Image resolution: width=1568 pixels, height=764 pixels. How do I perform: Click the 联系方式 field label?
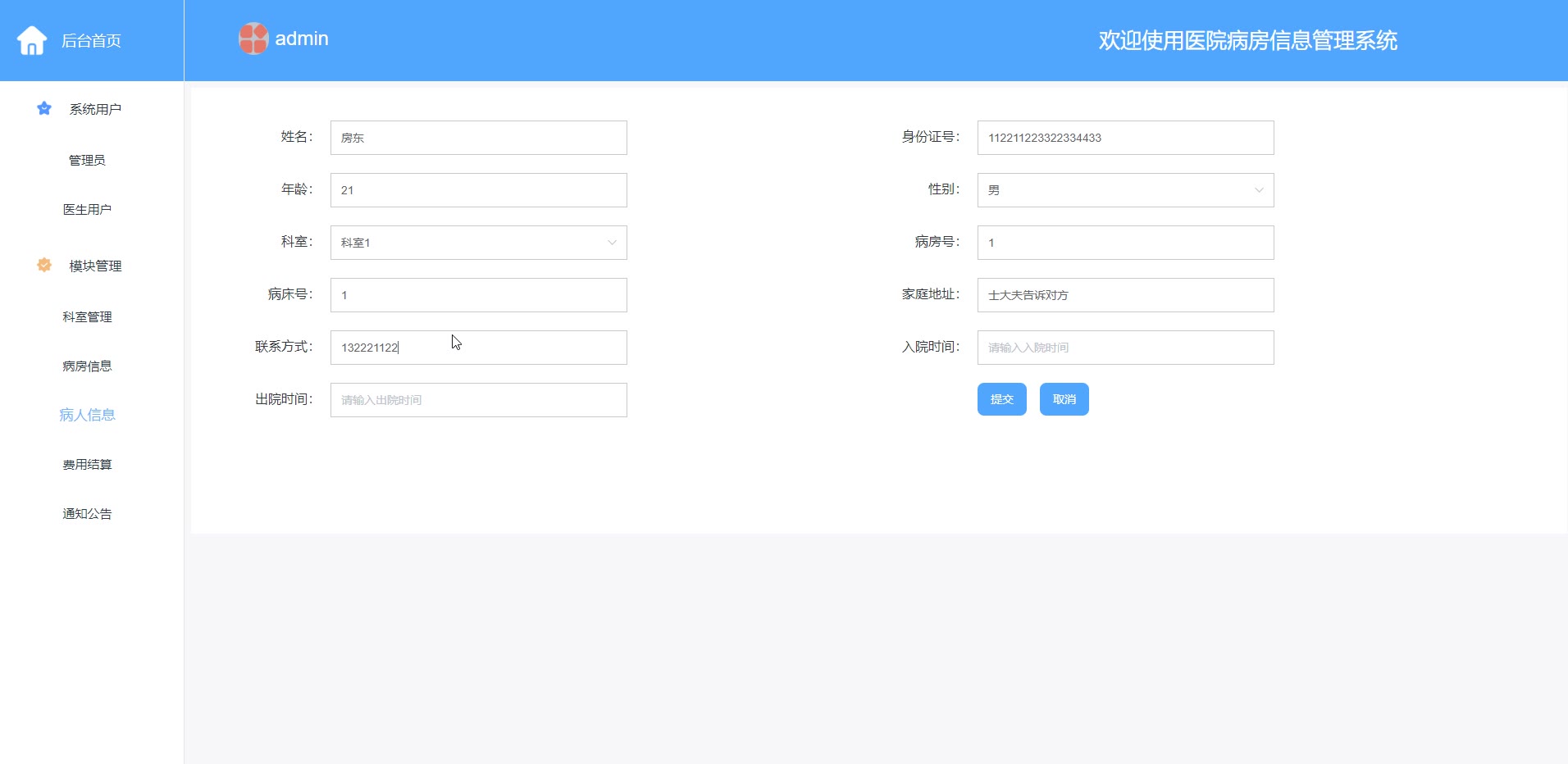click(284, 347)
